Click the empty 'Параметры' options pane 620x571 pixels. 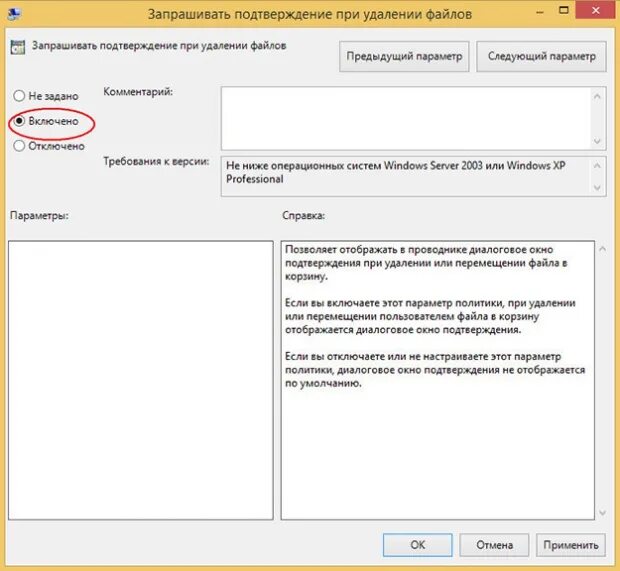point(141,380)
